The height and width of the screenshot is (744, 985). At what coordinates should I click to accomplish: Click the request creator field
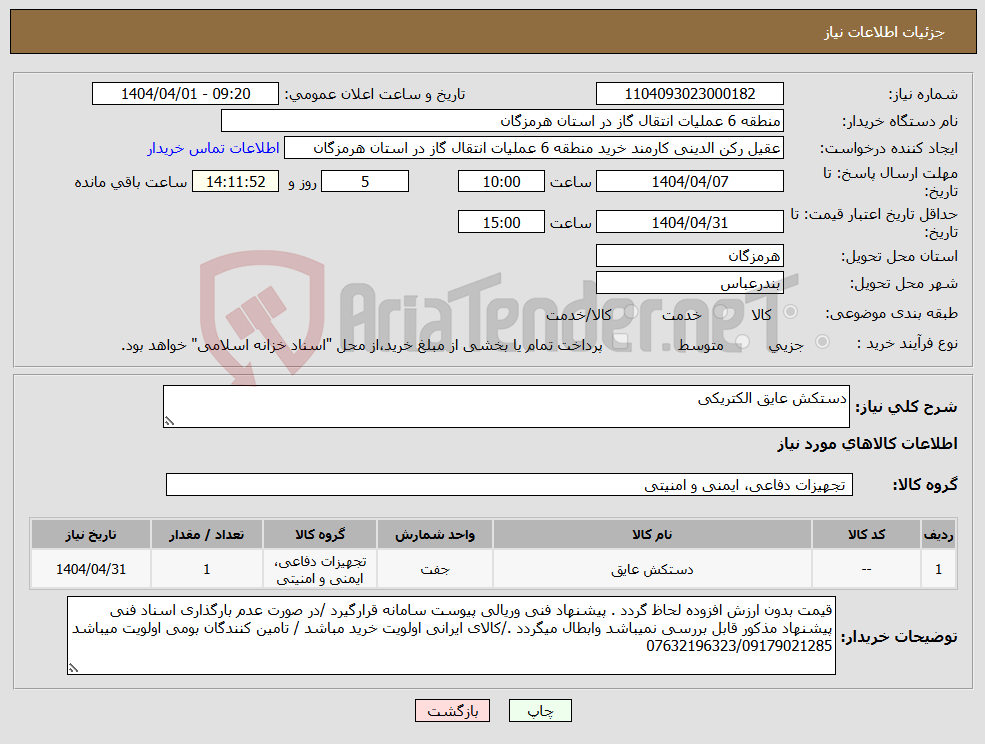[x=534, y=148]
